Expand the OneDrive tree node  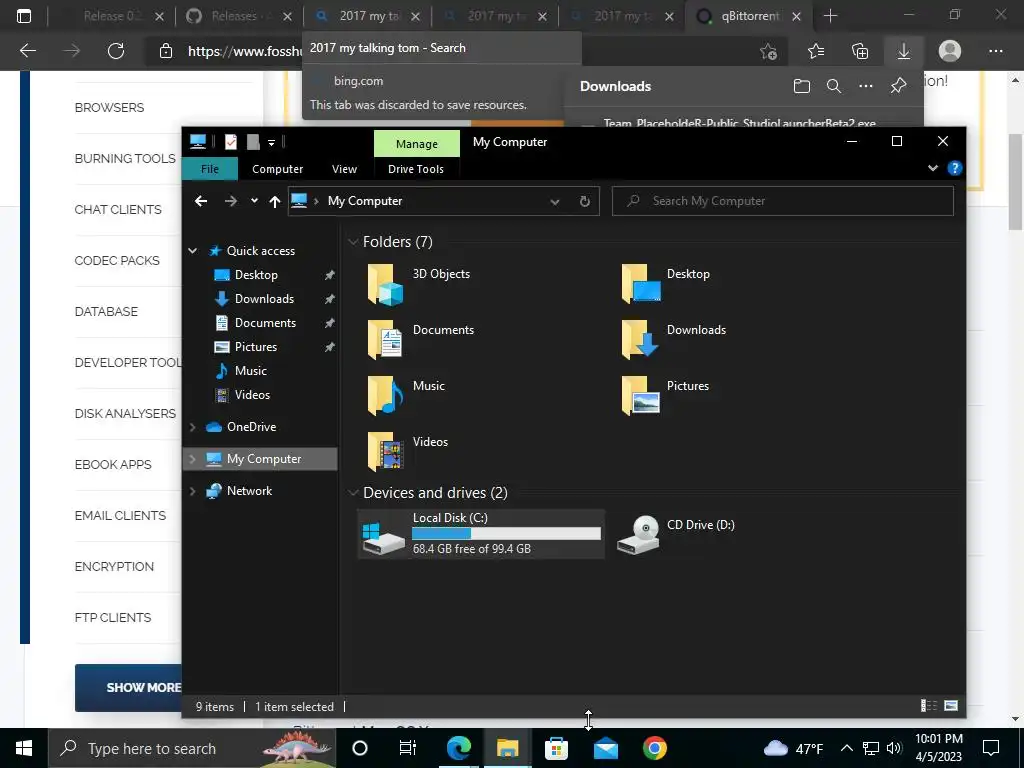click(x=193, y=427)
